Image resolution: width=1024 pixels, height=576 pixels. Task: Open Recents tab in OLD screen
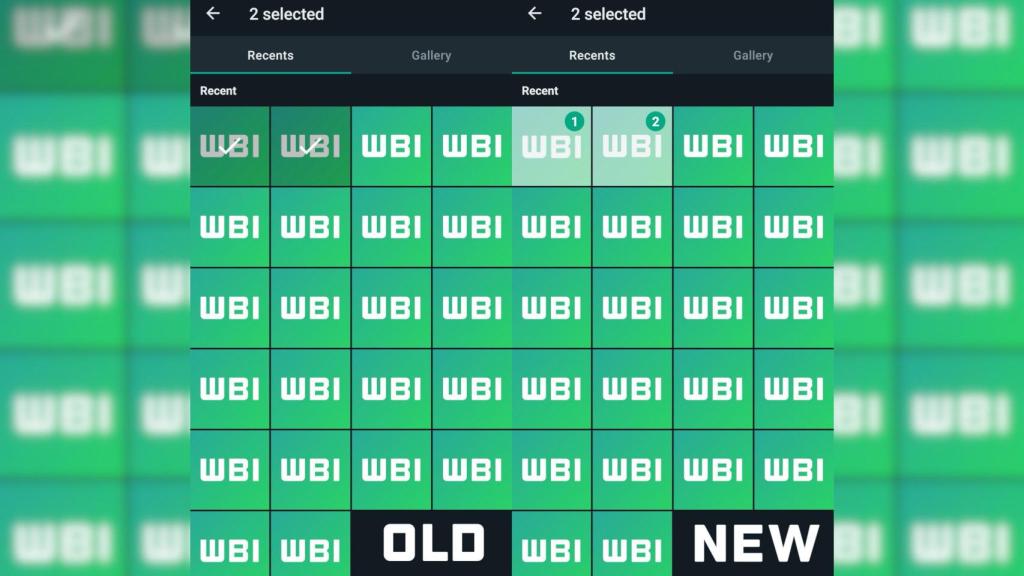tap(270, 56)
